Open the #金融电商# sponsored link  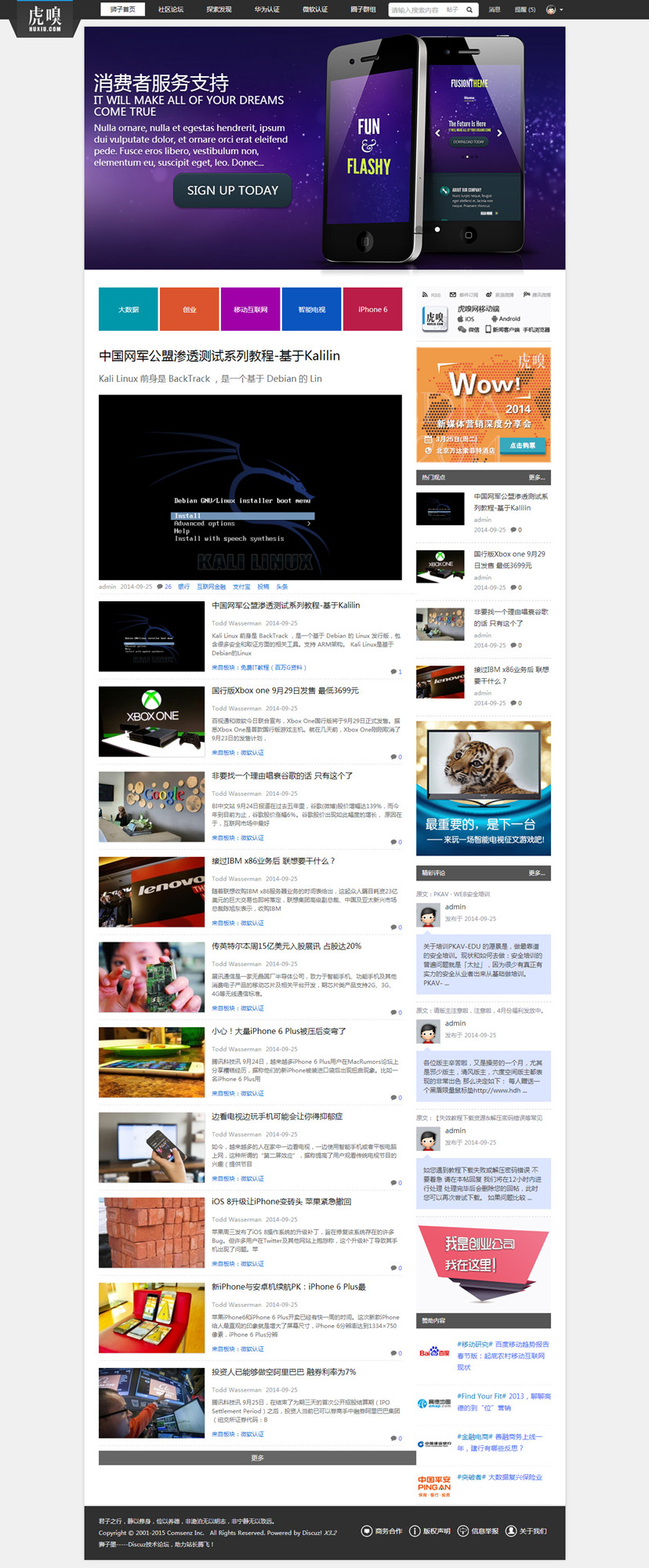pos(499,1443)
